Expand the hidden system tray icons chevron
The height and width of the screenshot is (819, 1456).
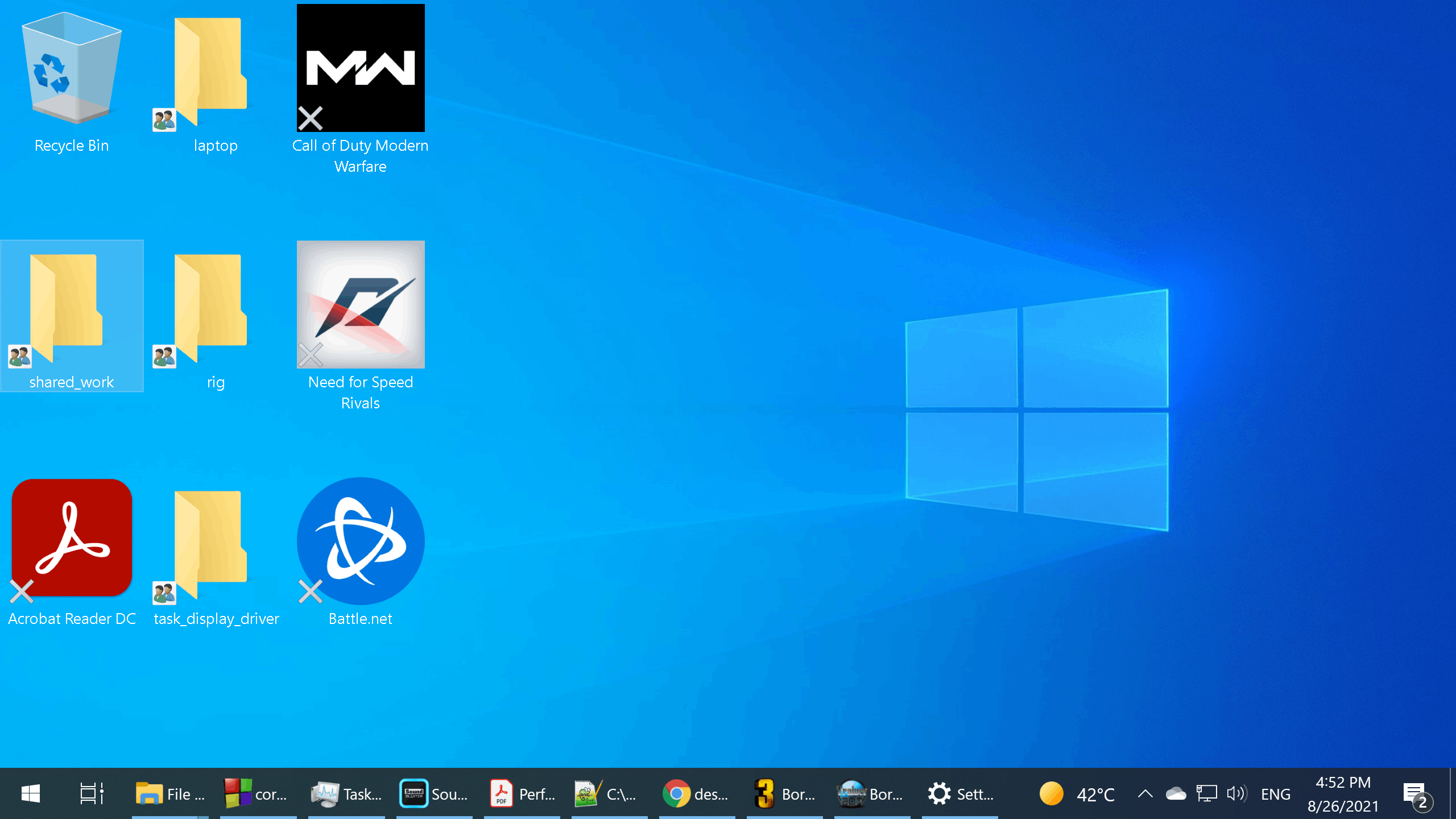tap(1145, 794)
